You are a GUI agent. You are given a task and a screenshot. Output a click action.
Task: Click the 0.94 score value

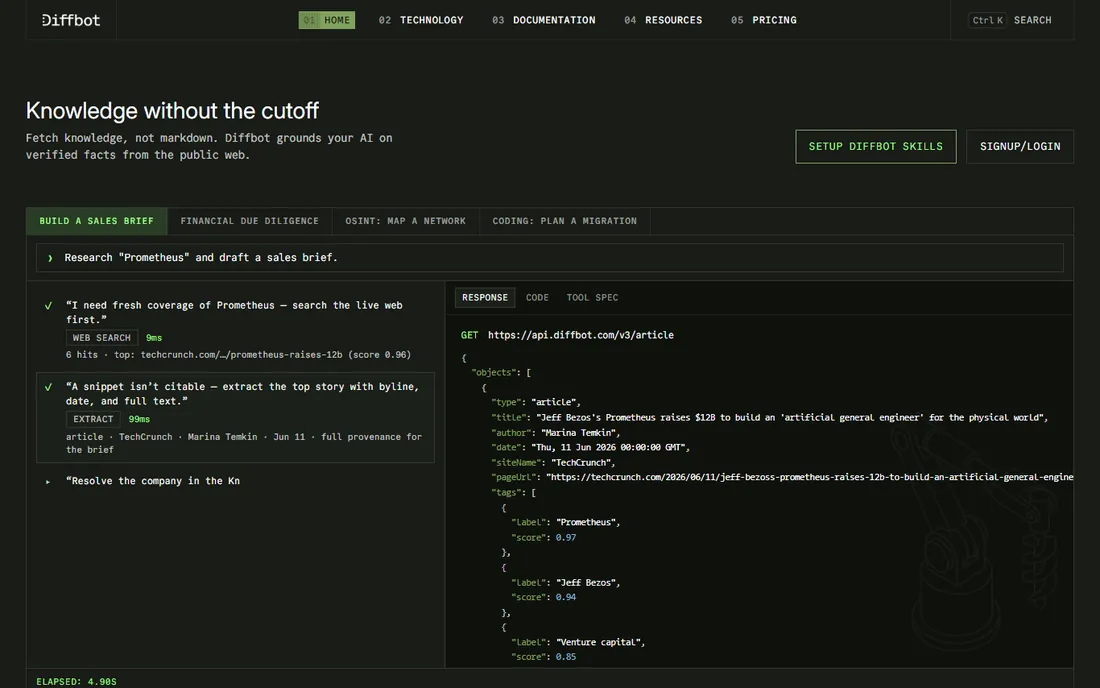565,598
